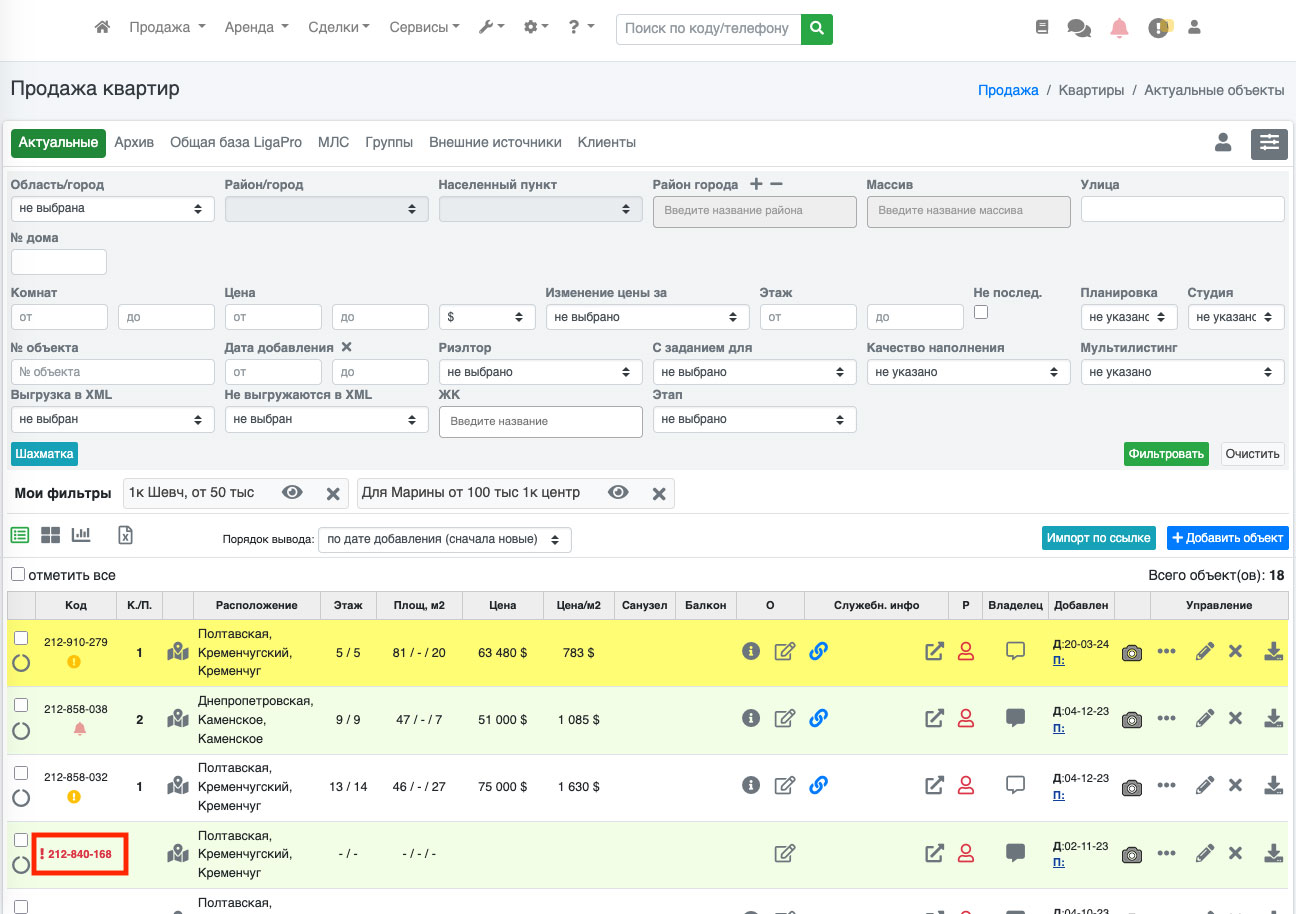Open the 'Риэлтор' dropdown

pyautogui.click(x=540, y=372)
